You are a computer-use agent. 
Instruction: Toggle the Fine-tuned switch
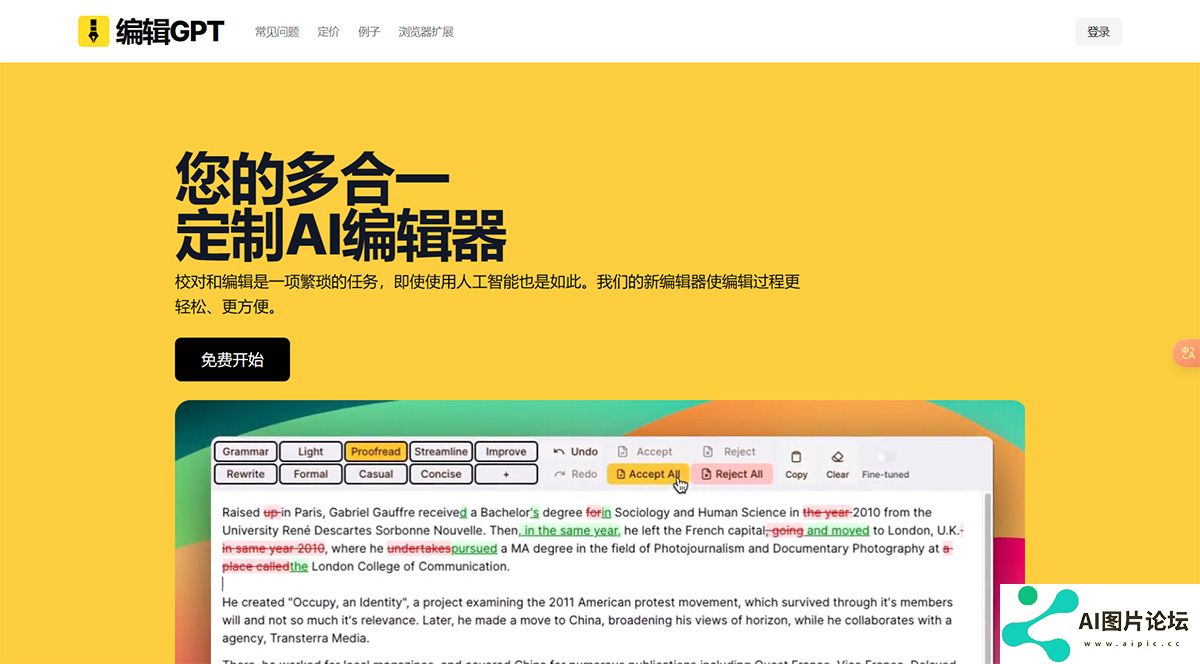(x=885, y=457)
